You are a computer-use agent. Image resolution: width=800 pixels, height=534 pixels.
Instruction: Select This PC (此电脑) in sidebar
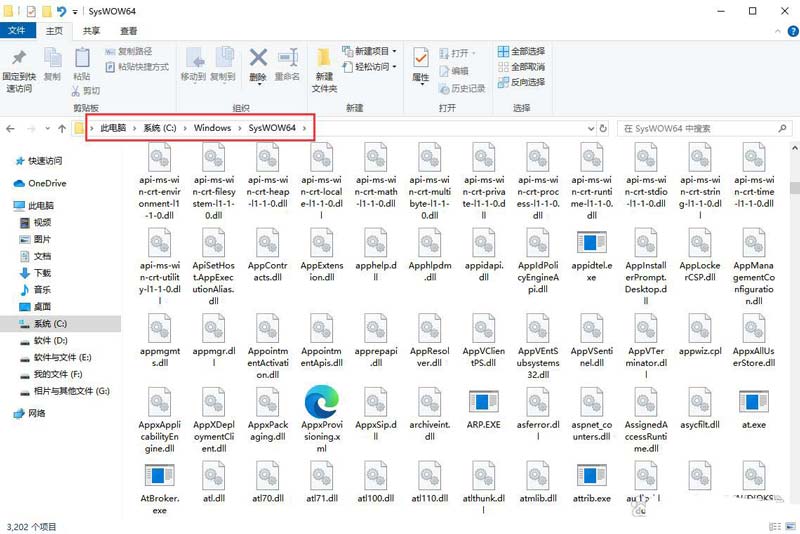coord(34,206)
